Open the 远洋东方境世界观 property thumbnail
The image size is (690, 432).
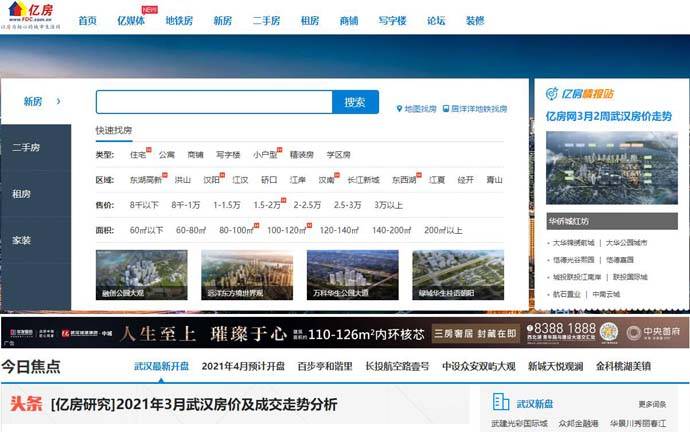[247, 275]
